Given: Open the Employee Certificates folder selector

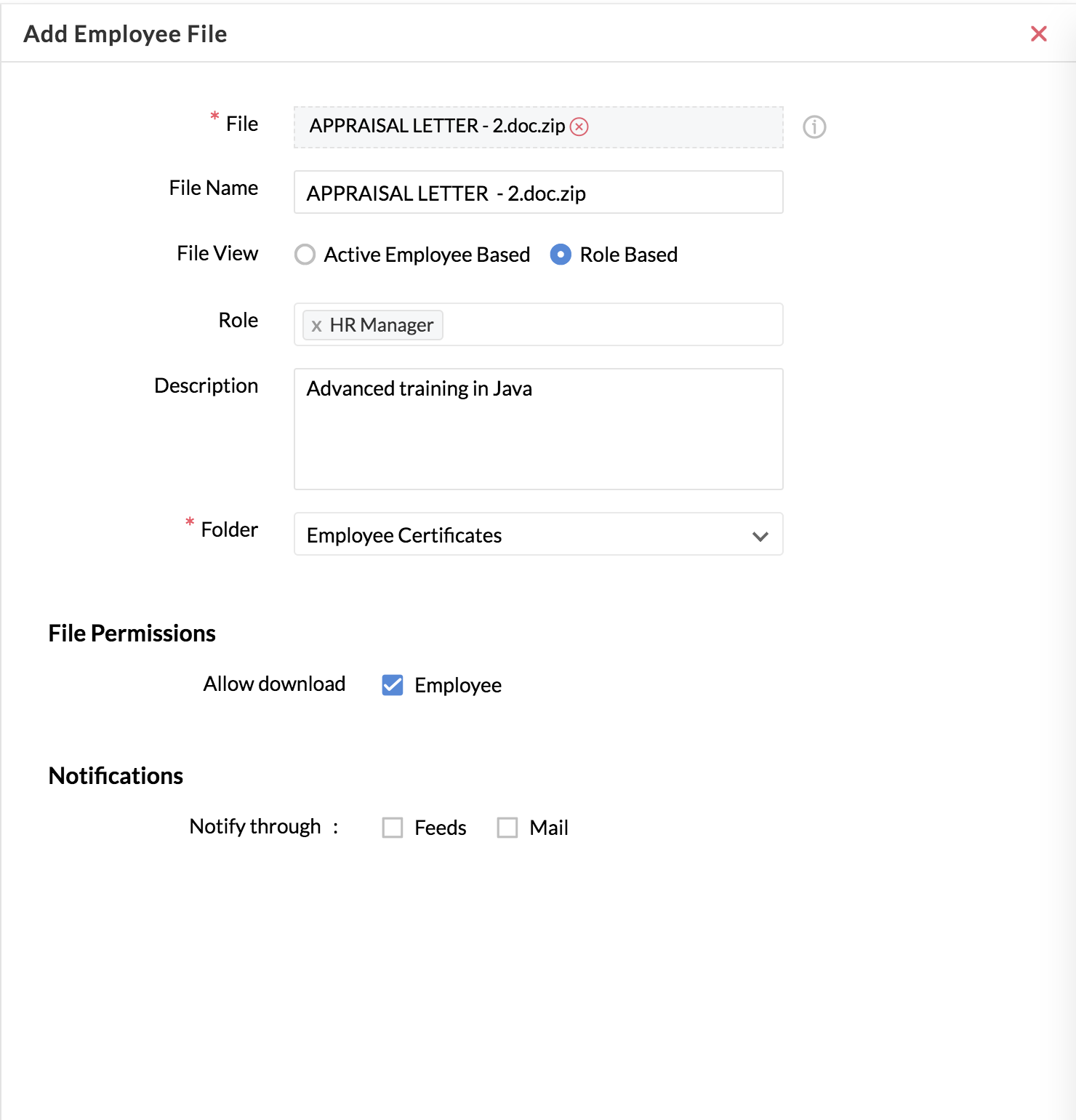Looking at the screenshot, I should click(538, 535).
